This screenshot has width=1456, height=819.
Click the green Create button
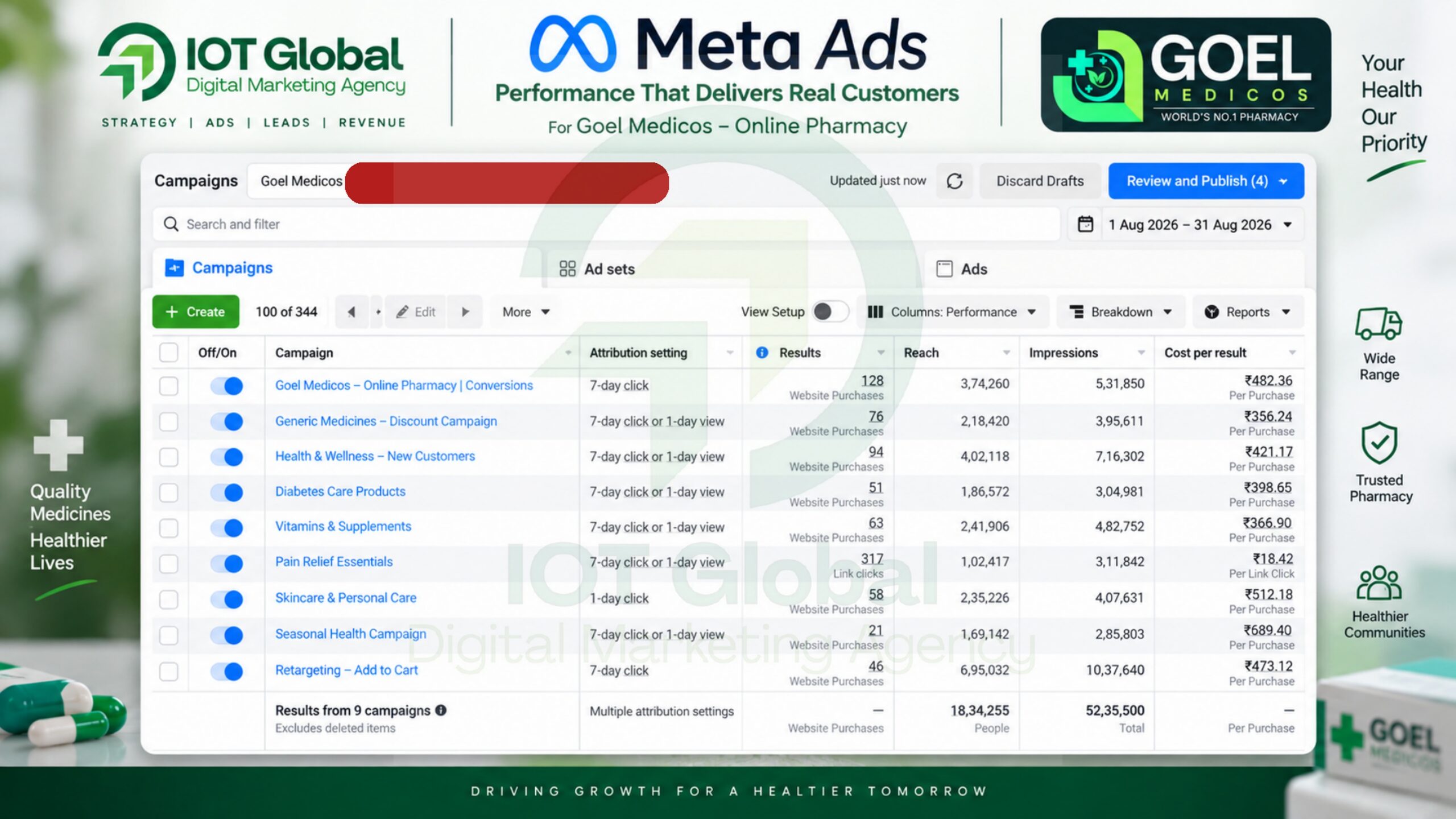point(196,312)
